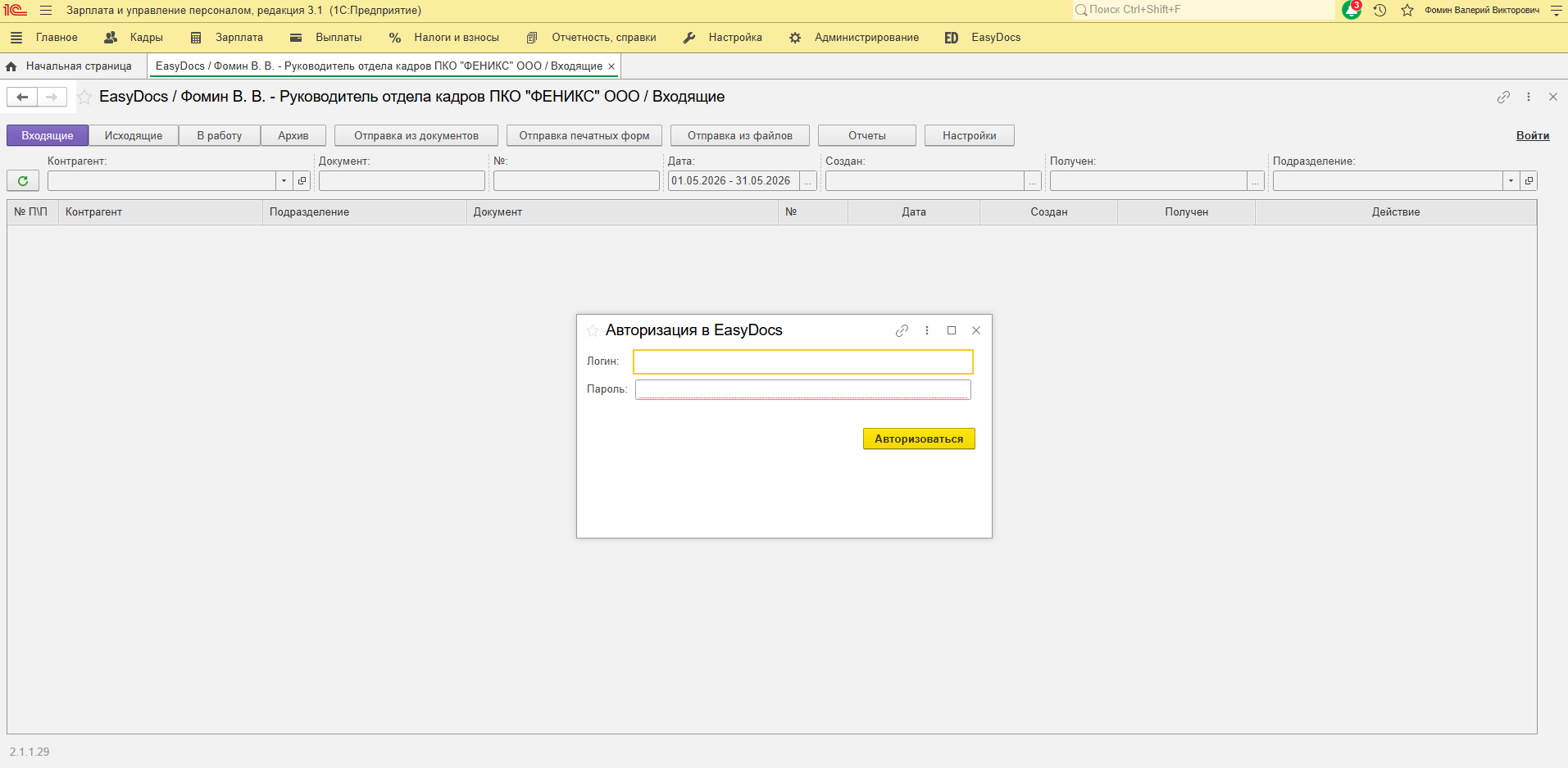The height and width of the screenshot is (768, 1568).
Task: Close the EasyDocs Входящие tab
Action: point(611,66)
